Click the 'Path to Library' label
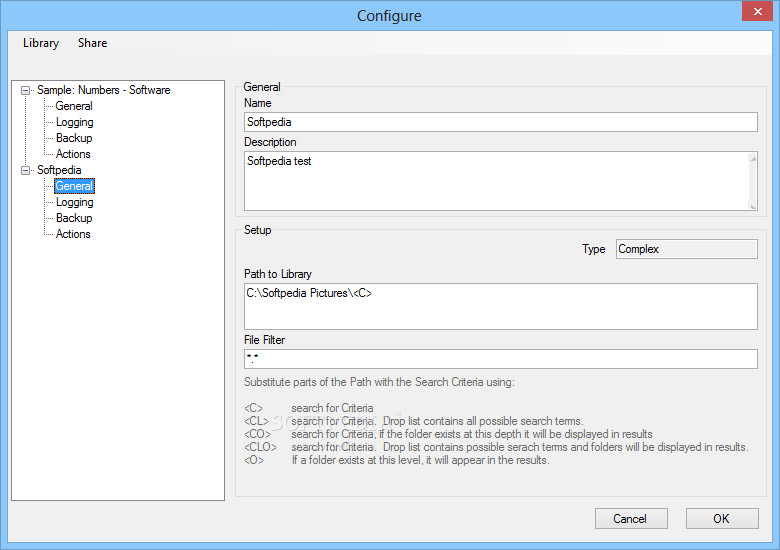Screen dimensions: 780x550 pos(278,274)
